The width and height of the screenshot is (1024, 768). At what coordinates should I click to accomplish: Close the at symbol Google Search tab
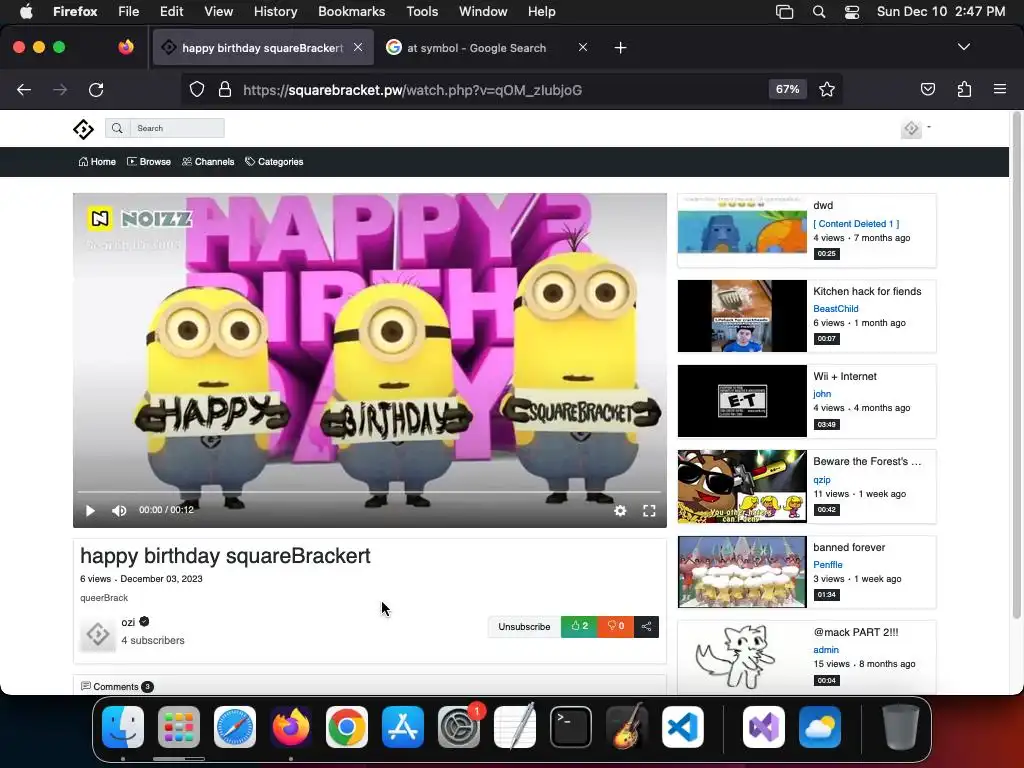pyautogui.click(x=583, y=47)
